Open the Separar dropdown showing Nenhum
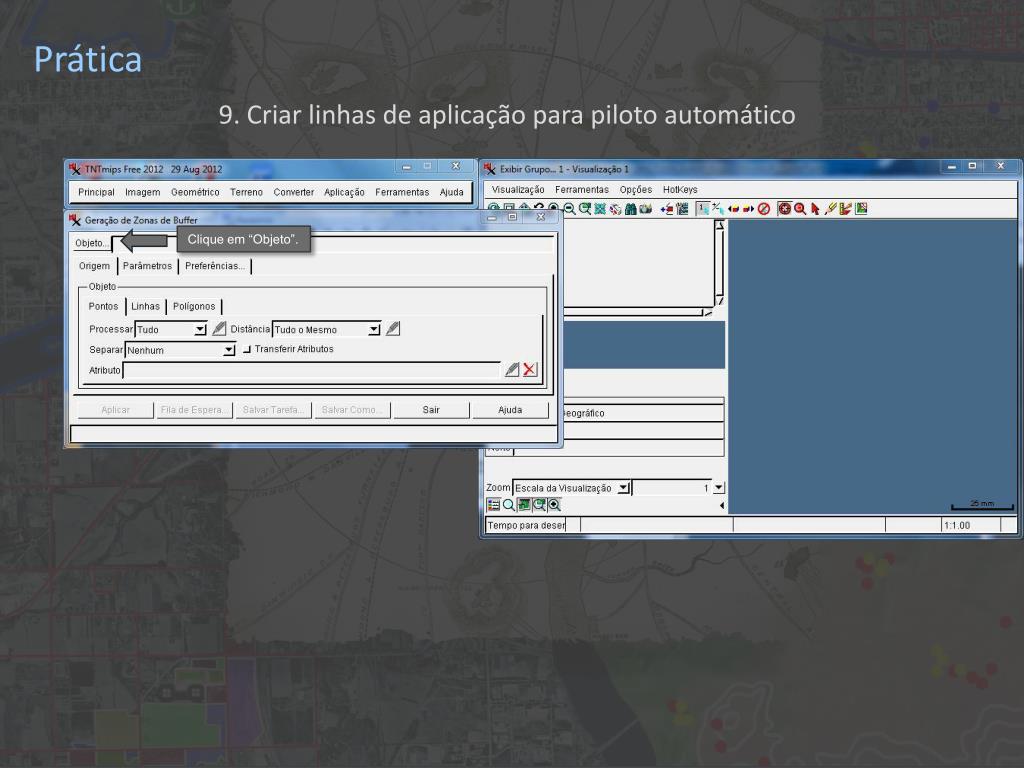This screenshot has height=768, width=1024. [x=180, y=350]
